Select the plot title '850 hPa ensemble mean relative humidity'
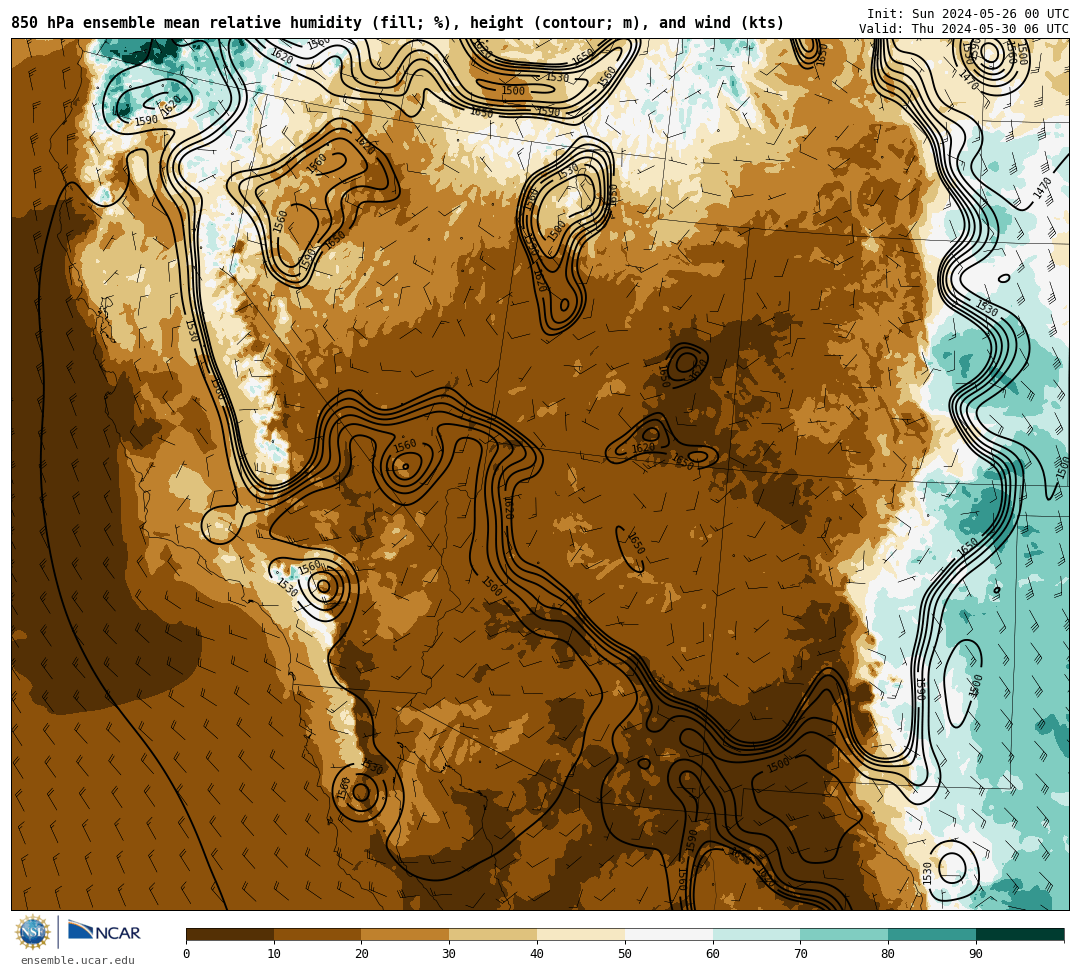This screenshot has height=973, width=1080. [189, 23]
